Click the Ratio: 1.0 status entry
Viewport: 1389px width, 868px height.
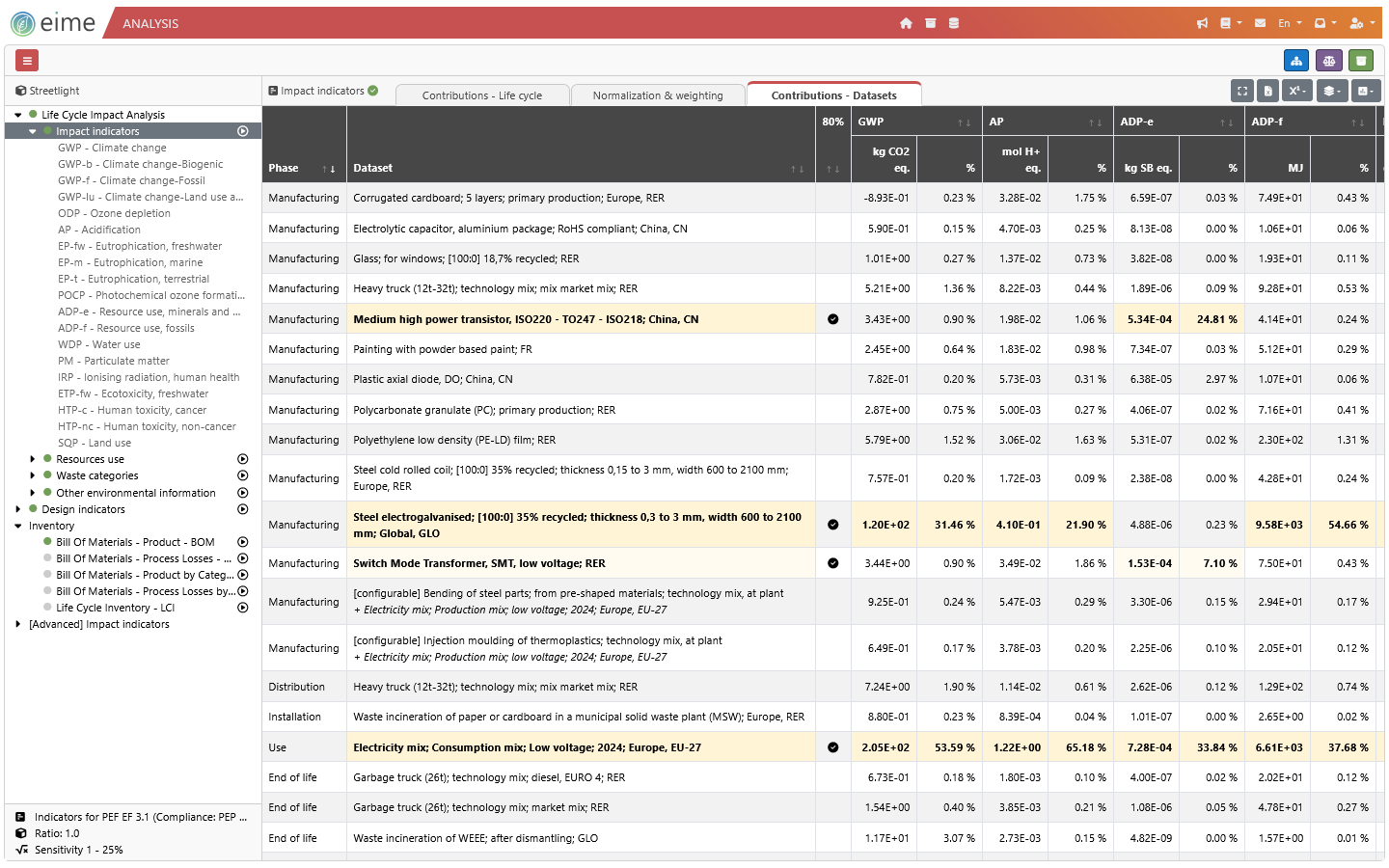57,833
